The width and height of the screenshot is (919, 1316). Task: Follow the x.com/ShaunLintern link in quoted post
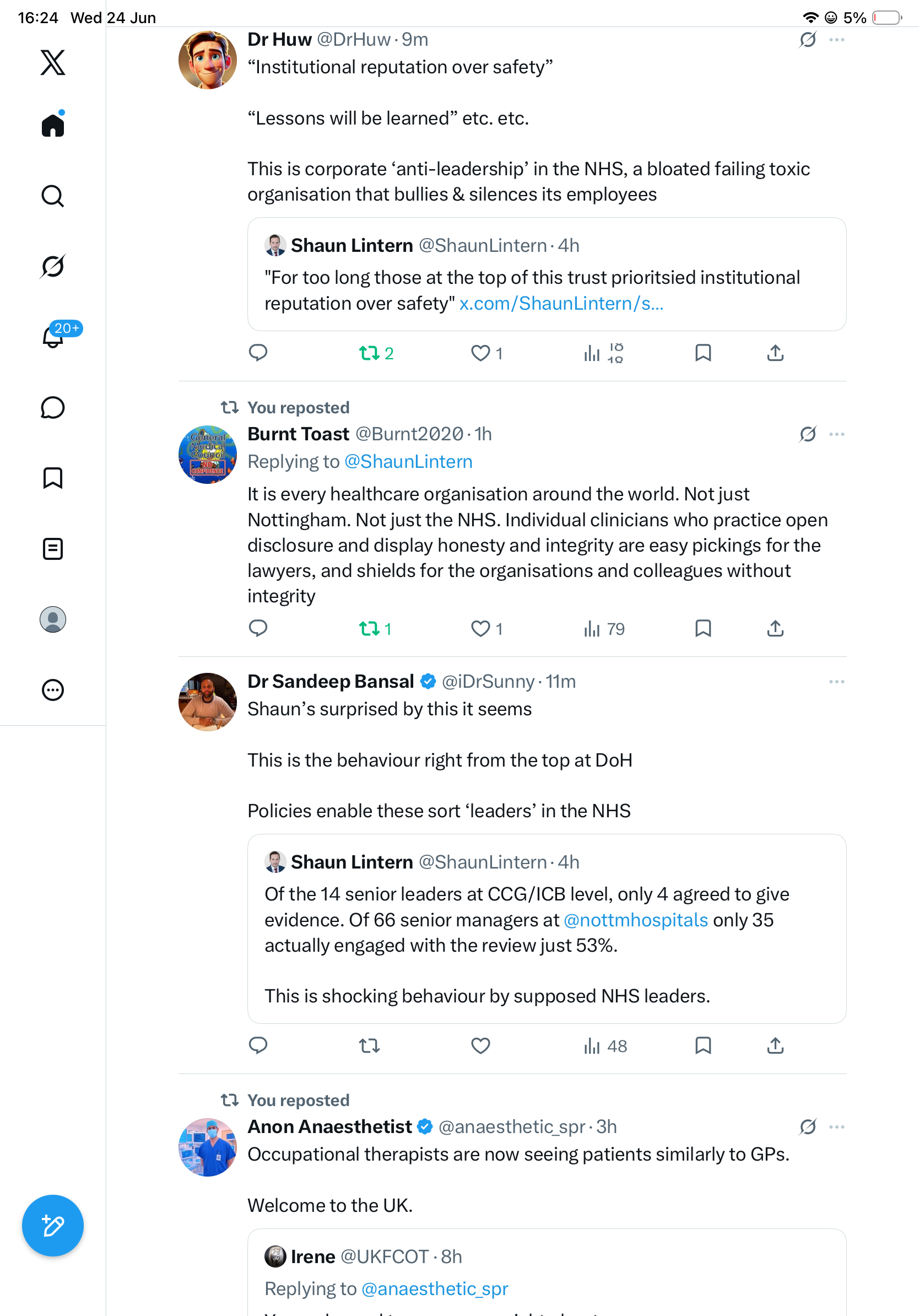click(561, 303)
